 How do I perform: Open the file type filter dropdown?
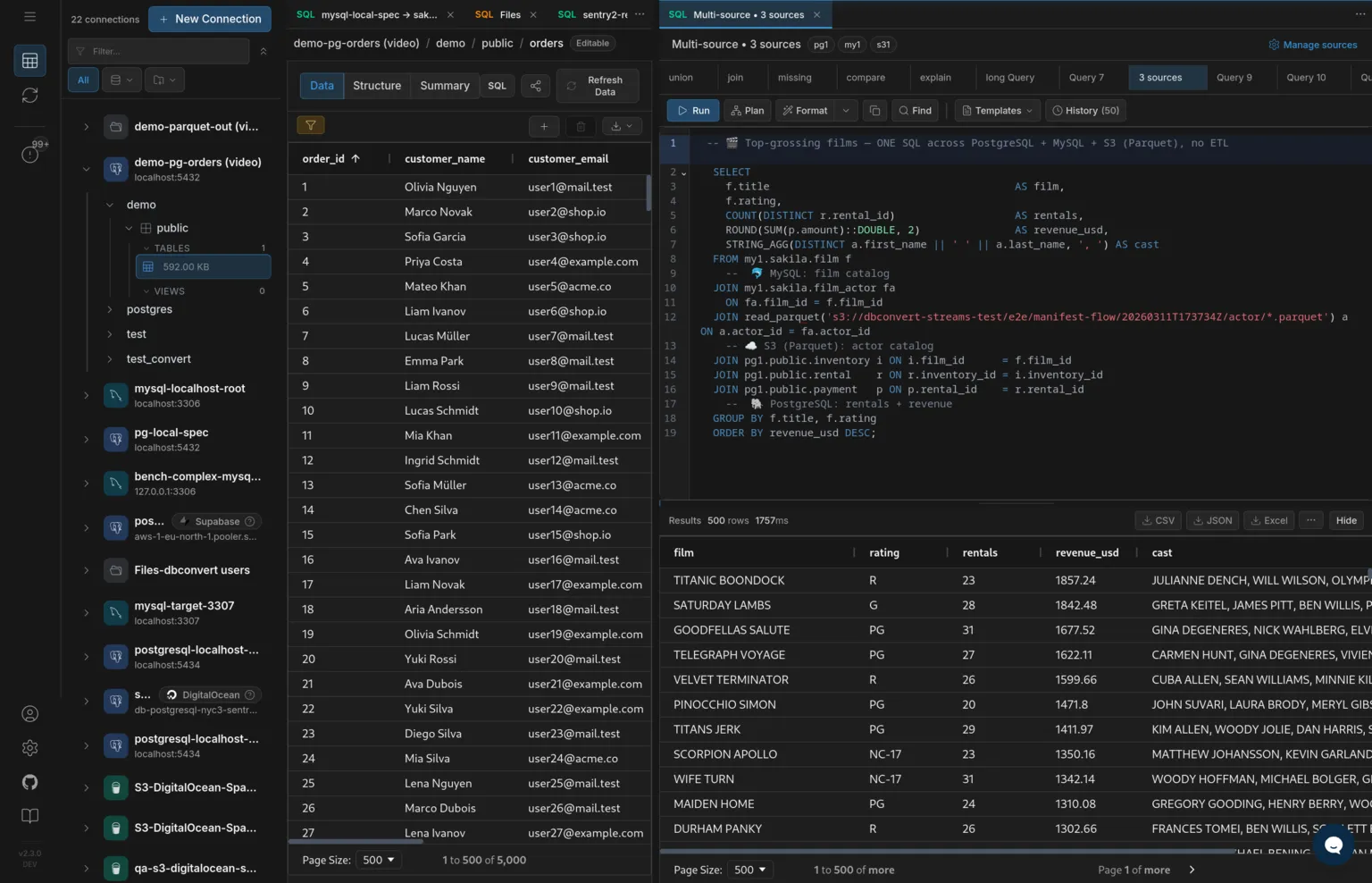pyautogui.click(x=163, y=80)
